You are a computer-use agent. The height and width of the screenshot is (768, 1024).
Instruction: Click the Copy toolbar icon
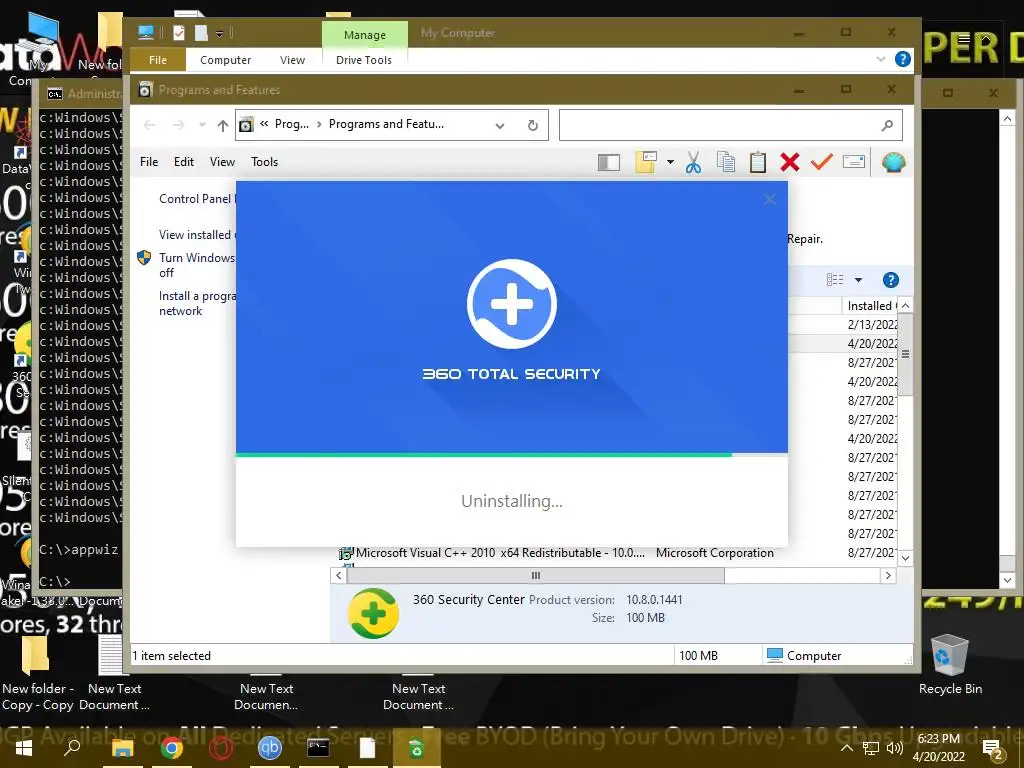[x=726, y=162]
